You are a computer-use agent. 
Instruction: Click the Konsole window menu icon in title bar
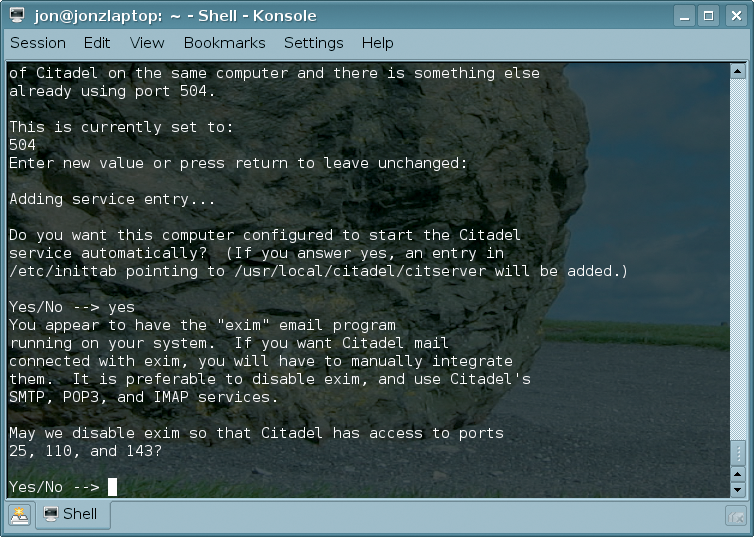pyautogui.click(x=17, y=15)
